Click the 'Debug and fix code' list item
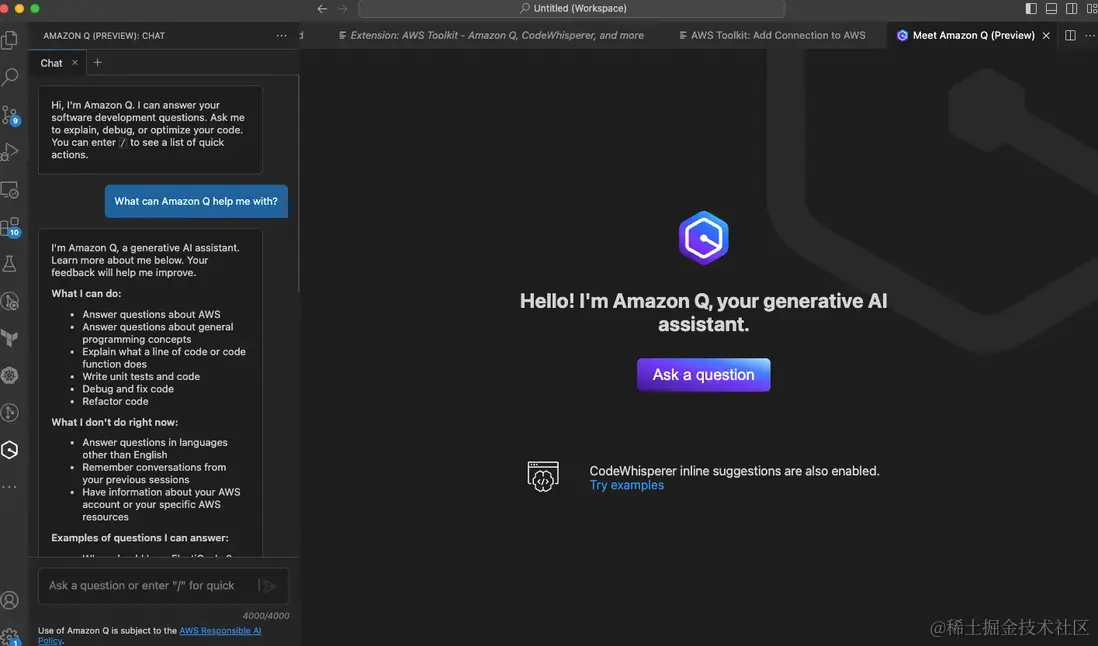This screenshot has width=1098, height=646. pyautogui.click(x=127, y=388)
